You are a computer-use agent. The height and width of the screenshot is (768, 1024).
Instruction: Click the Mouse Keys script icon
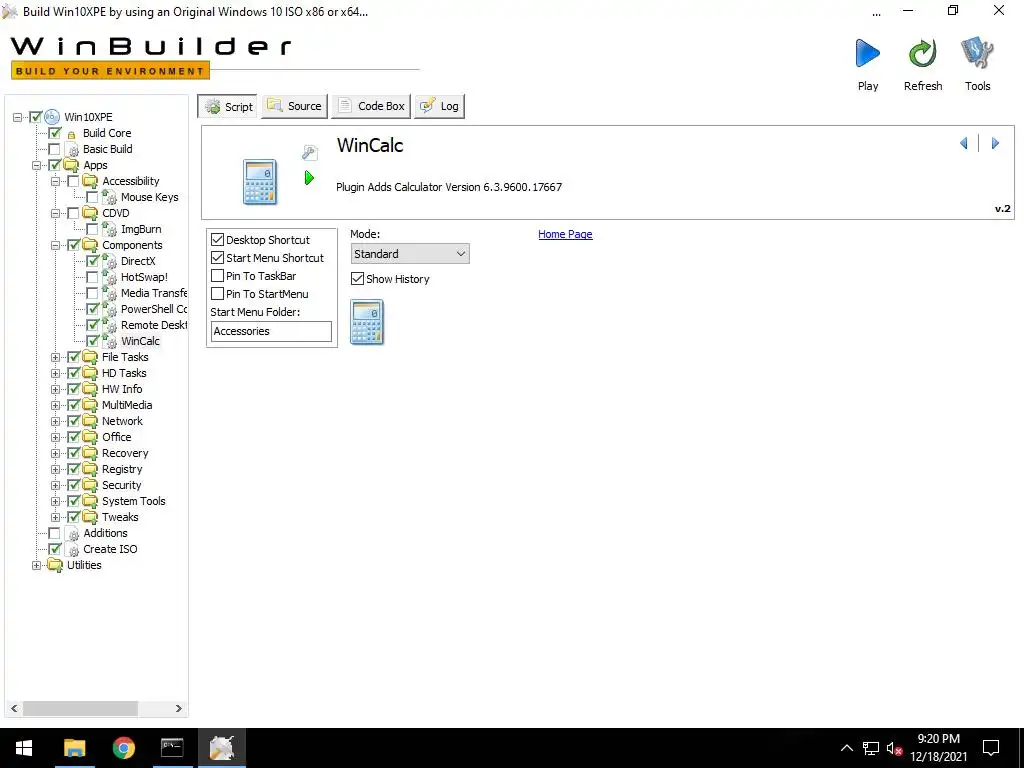[x=110, y=197]
